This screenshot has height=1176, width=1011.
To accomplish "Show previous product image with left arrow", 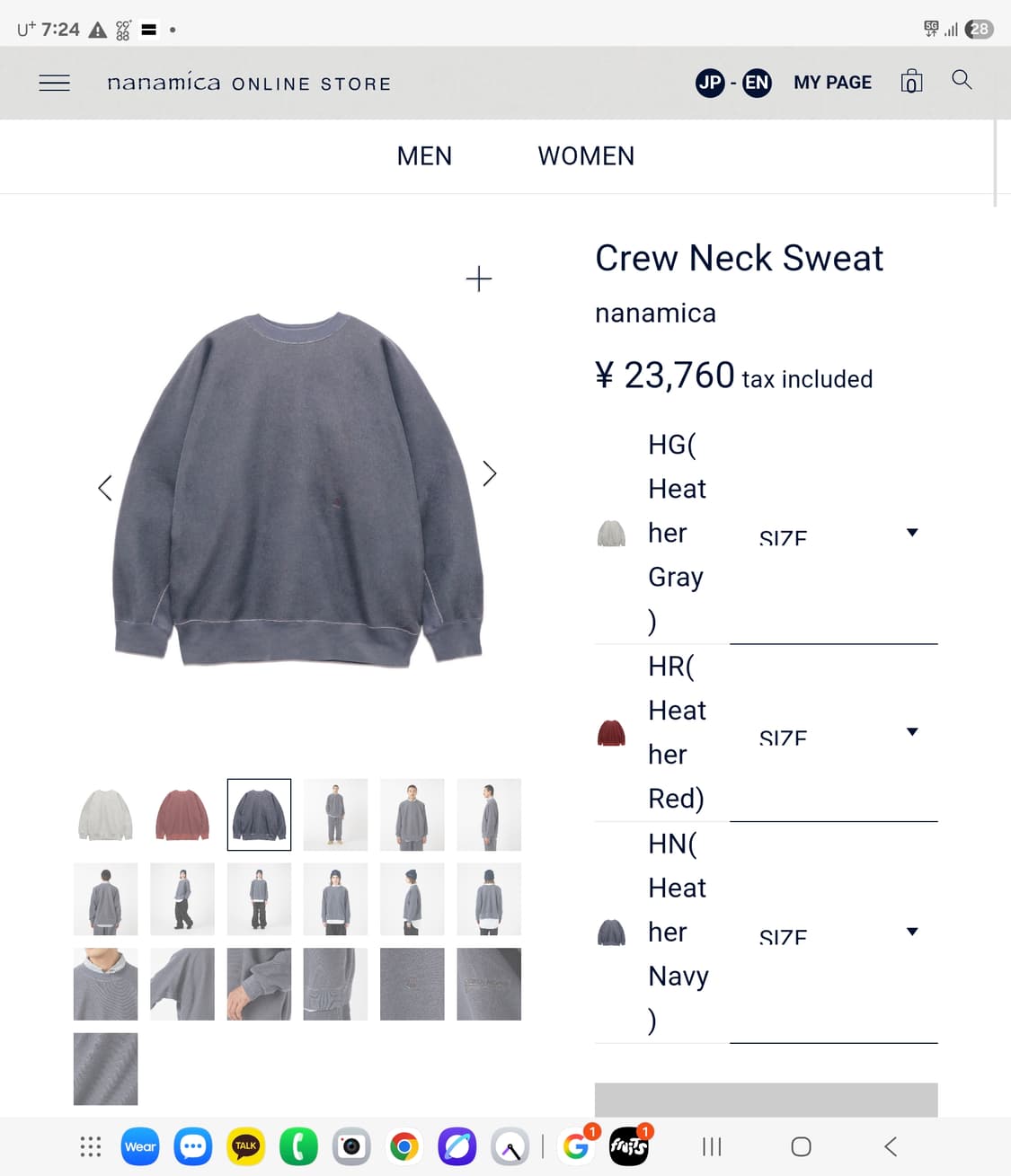I will pyautogui.click(x=104, y=488).
